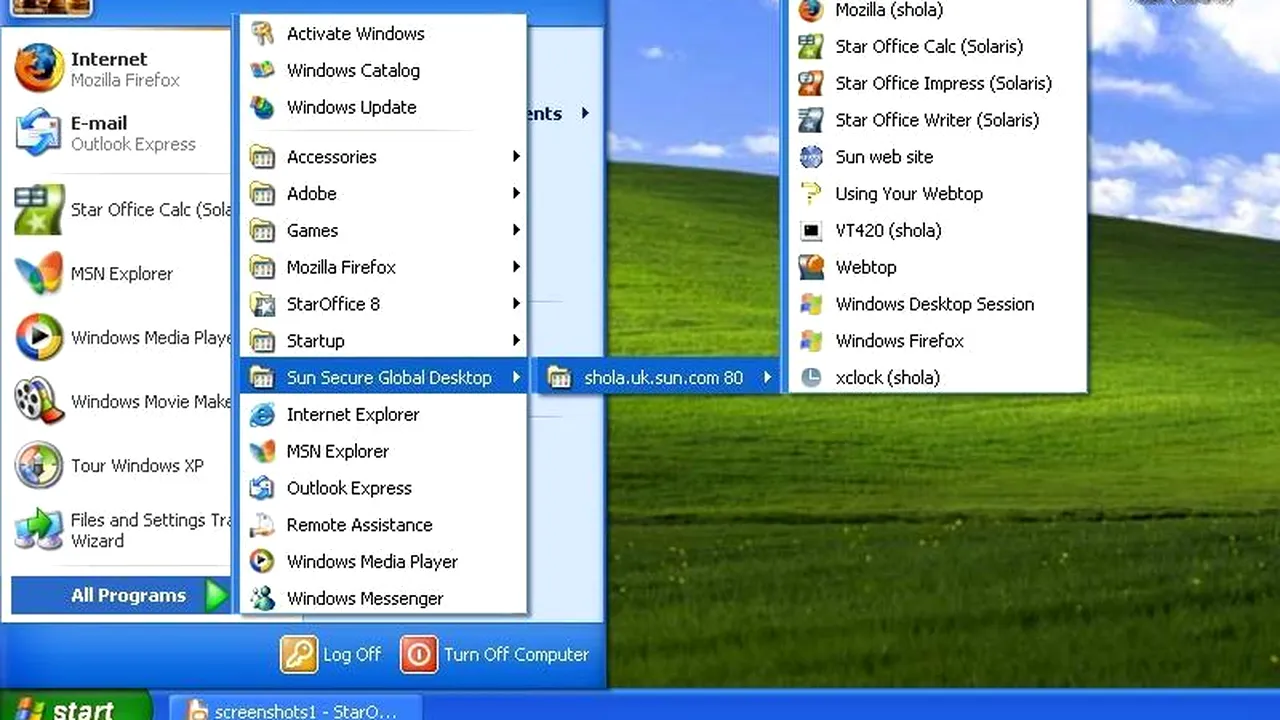The width and height of the screenshot is (1280, 720).
Task: Expand the Accessories submenu
Action: (383, 157)
